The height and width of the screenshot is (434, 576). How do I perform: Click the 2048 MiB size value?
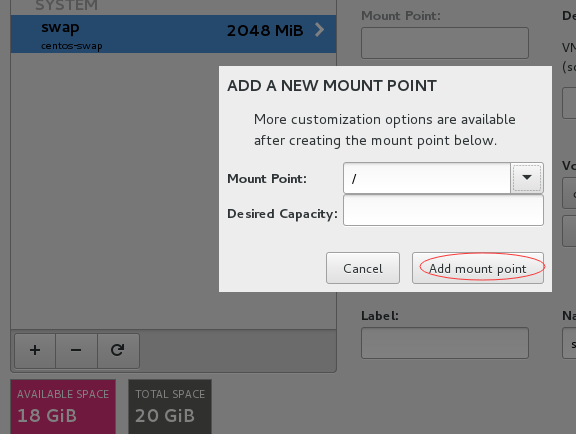265,31
